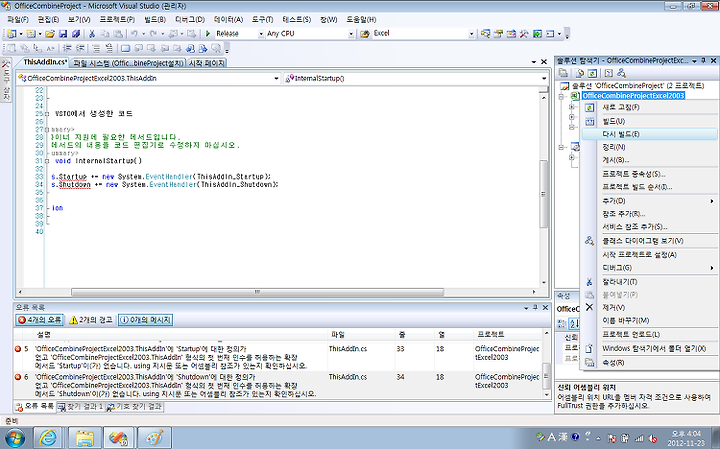Click the Paste toolbar icon
Screen dimensions: 720x449
118,34
